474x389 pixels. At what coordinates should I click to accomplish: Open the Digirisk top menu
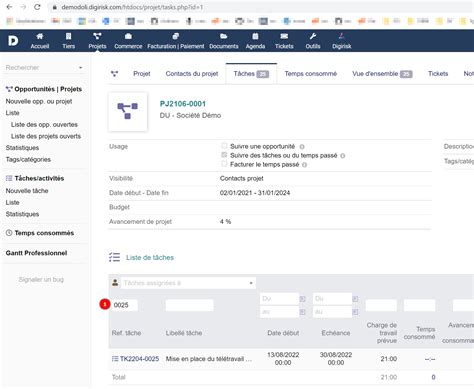(x=342, y=41)
